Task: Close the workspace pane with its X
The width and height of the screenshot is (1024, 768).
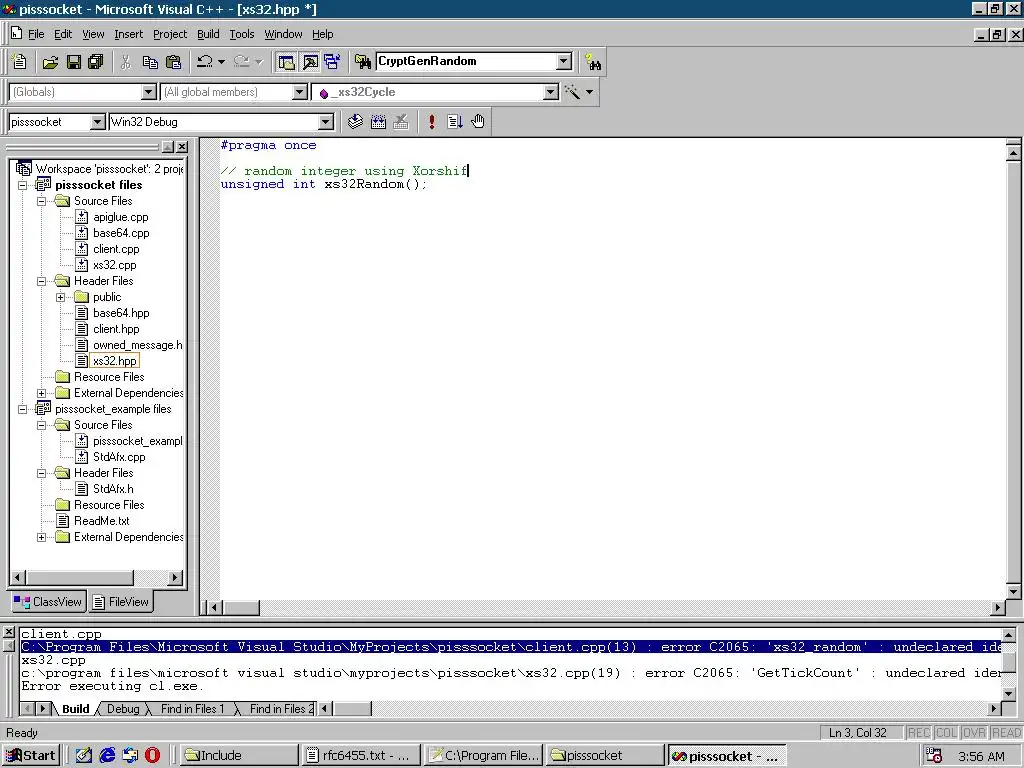Action: (x=182, y=147)
